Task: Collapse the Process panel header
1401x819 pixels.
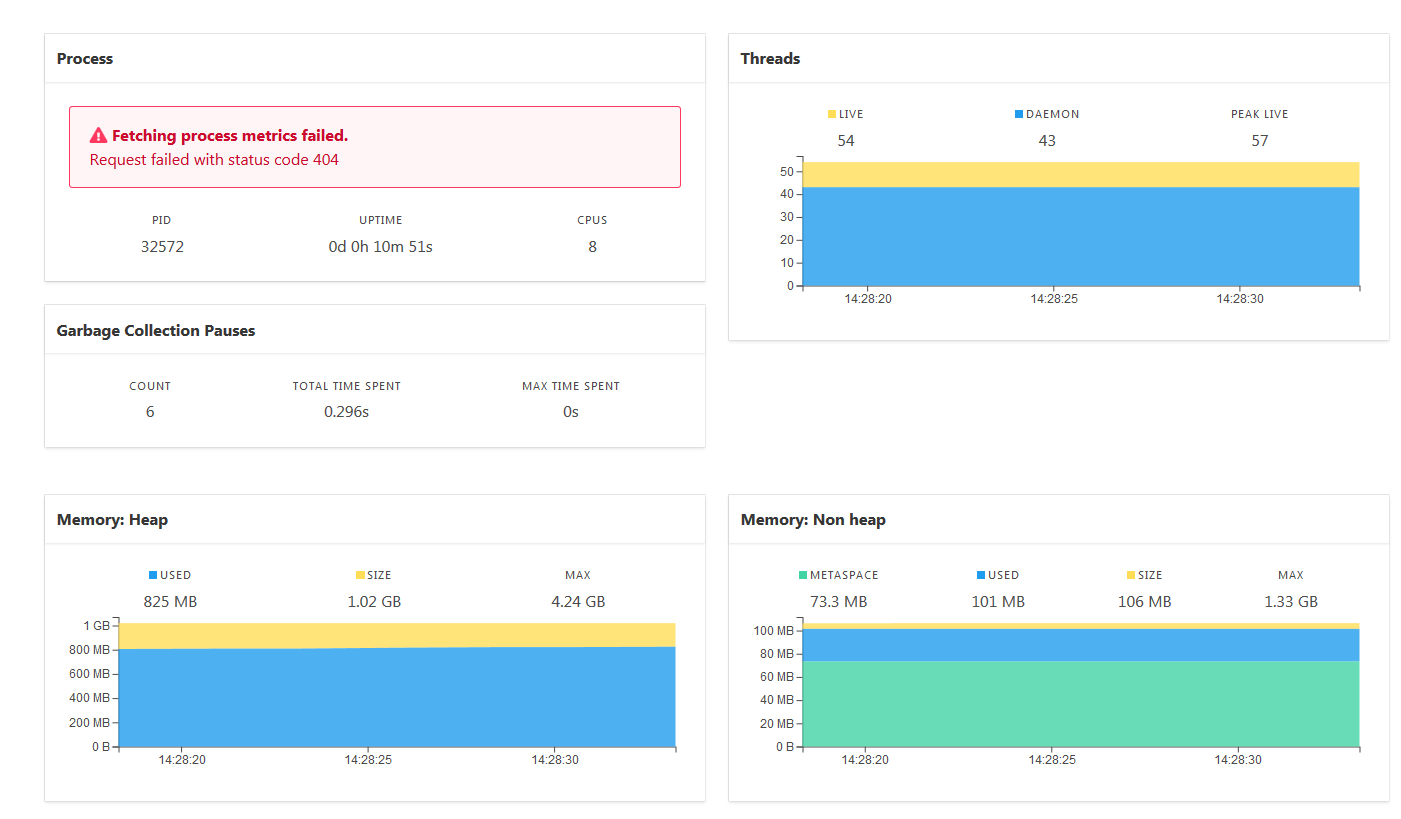Action: pos(85,58)
